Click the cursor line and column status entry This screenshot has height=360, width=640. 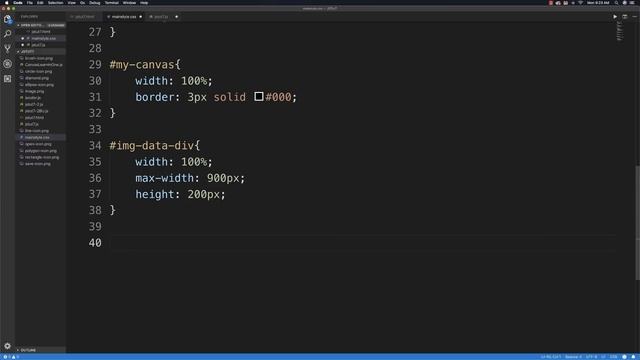click(551, 357)
